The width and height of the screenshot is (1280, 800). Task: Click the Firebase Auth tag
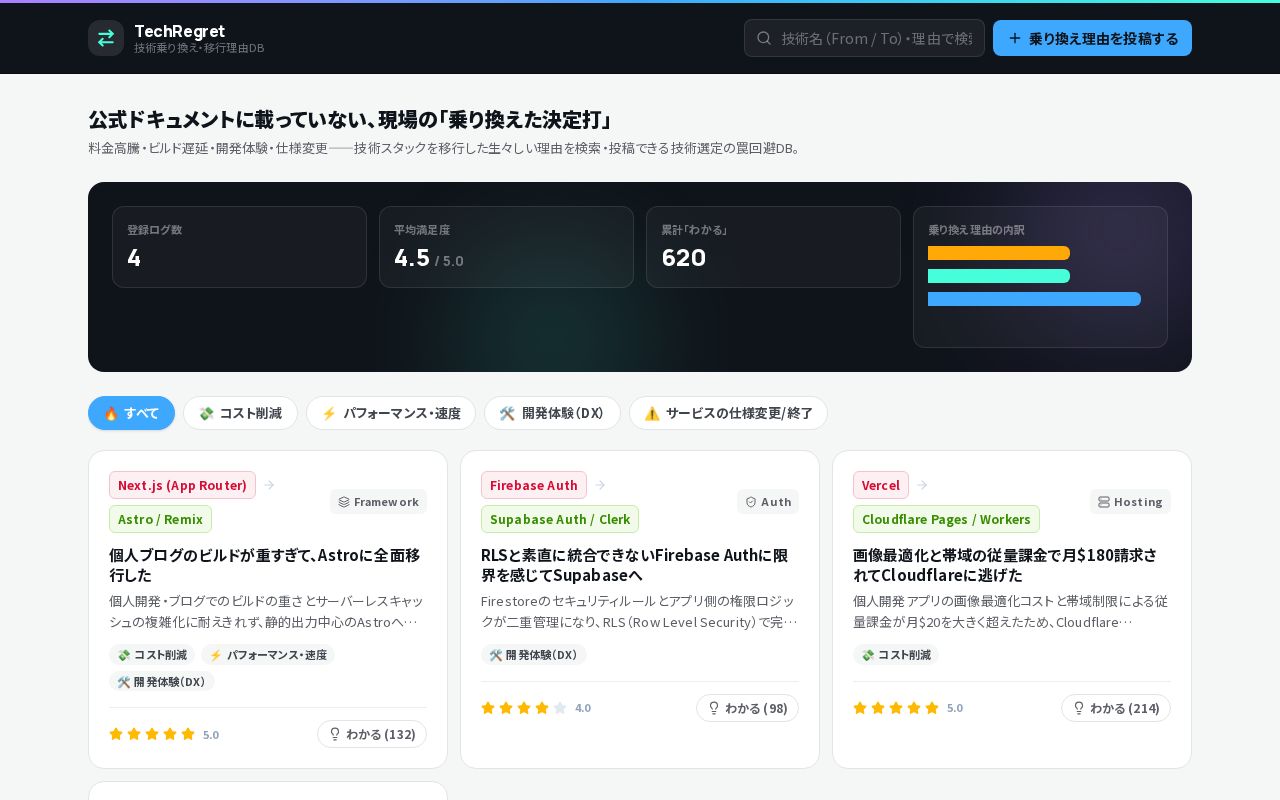click(x=534, y=485)
